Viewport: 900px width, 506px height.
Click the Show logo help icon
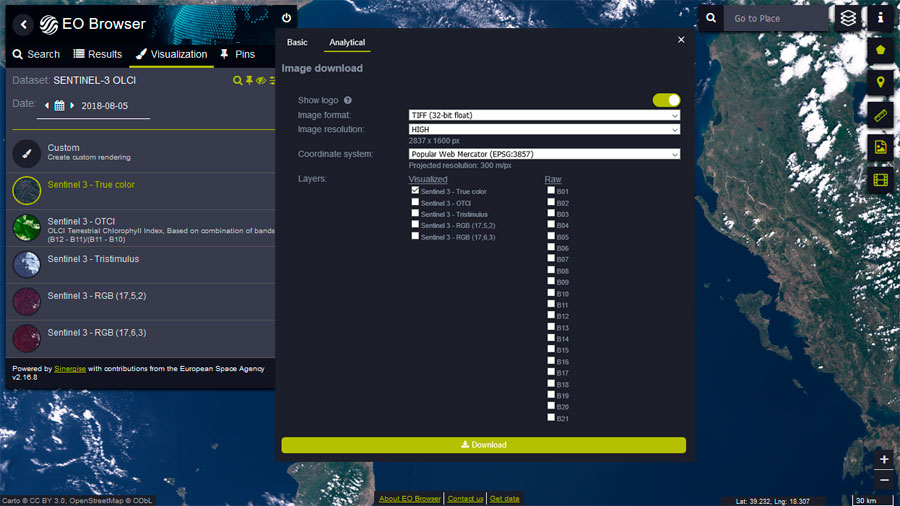pos(347,100)
